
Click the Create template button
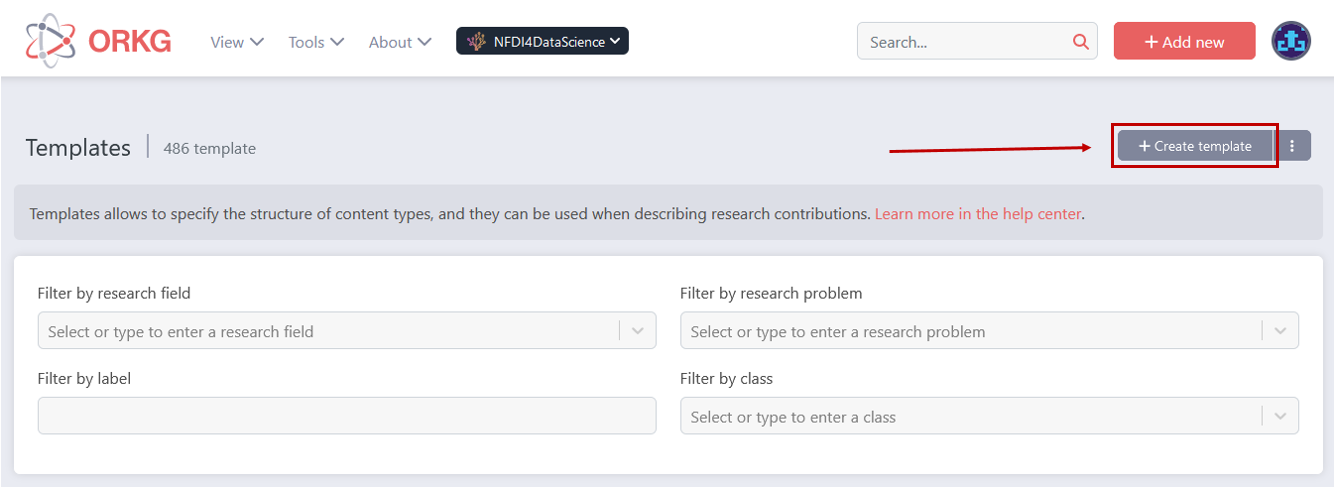(1195, 146)
